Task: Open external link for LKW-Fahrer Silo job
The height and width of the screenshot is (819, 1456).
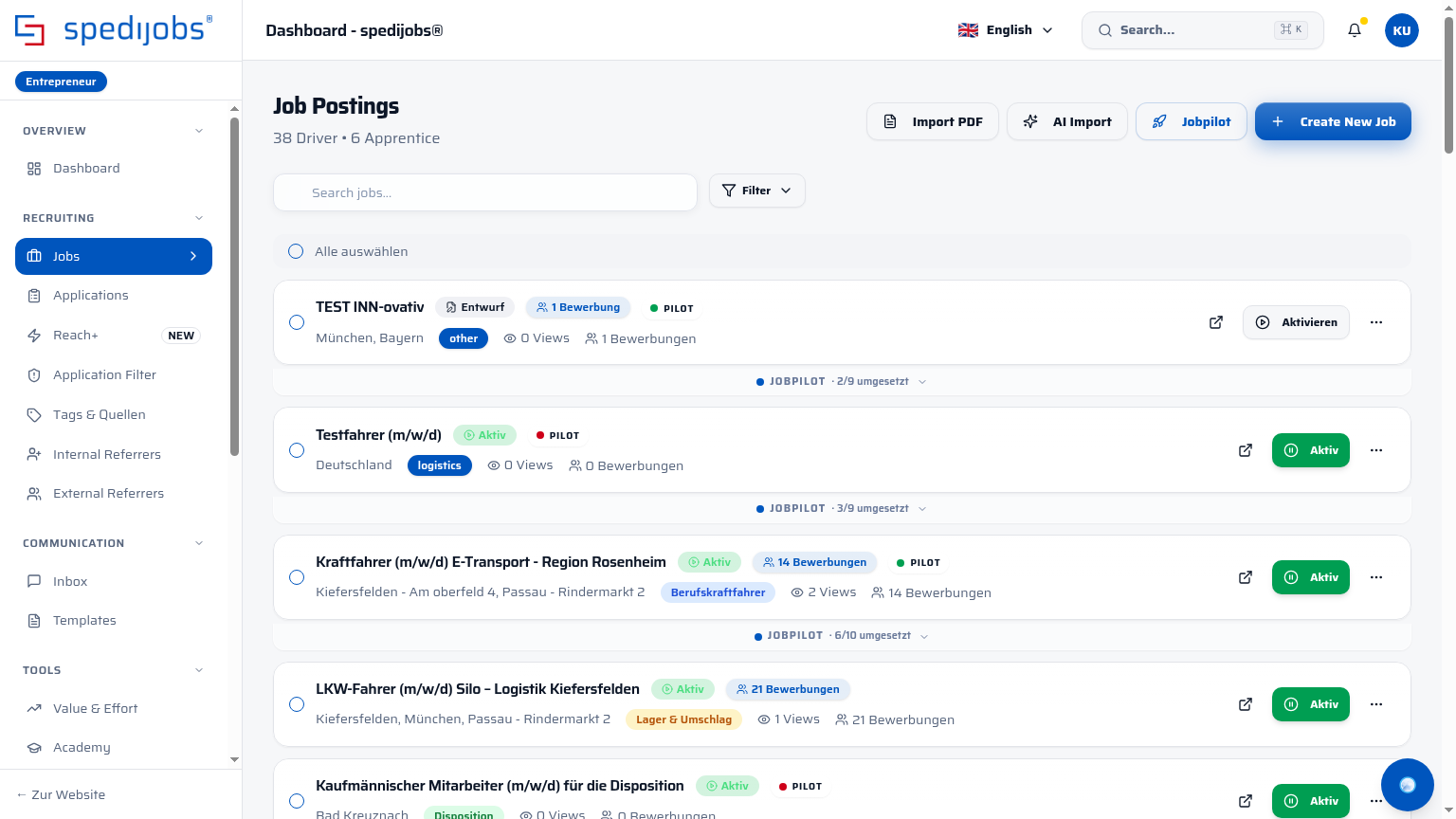Action: pos(1246,704)
